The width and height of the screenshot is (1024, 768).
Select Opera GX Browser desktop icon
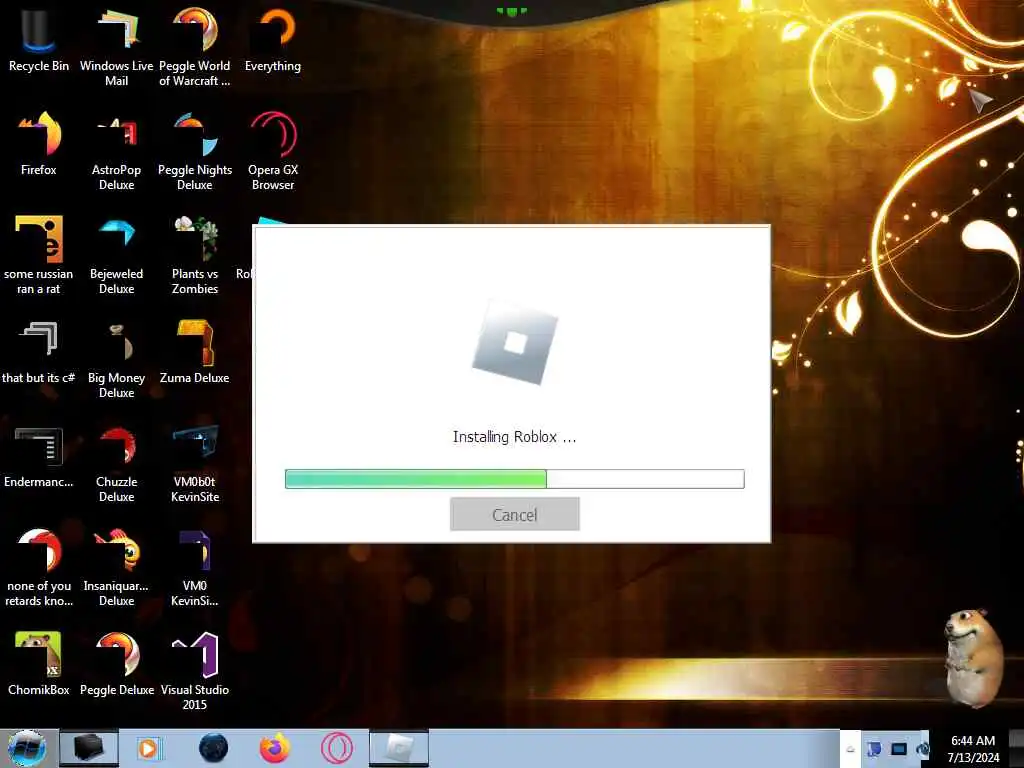(x=273, y=151)
